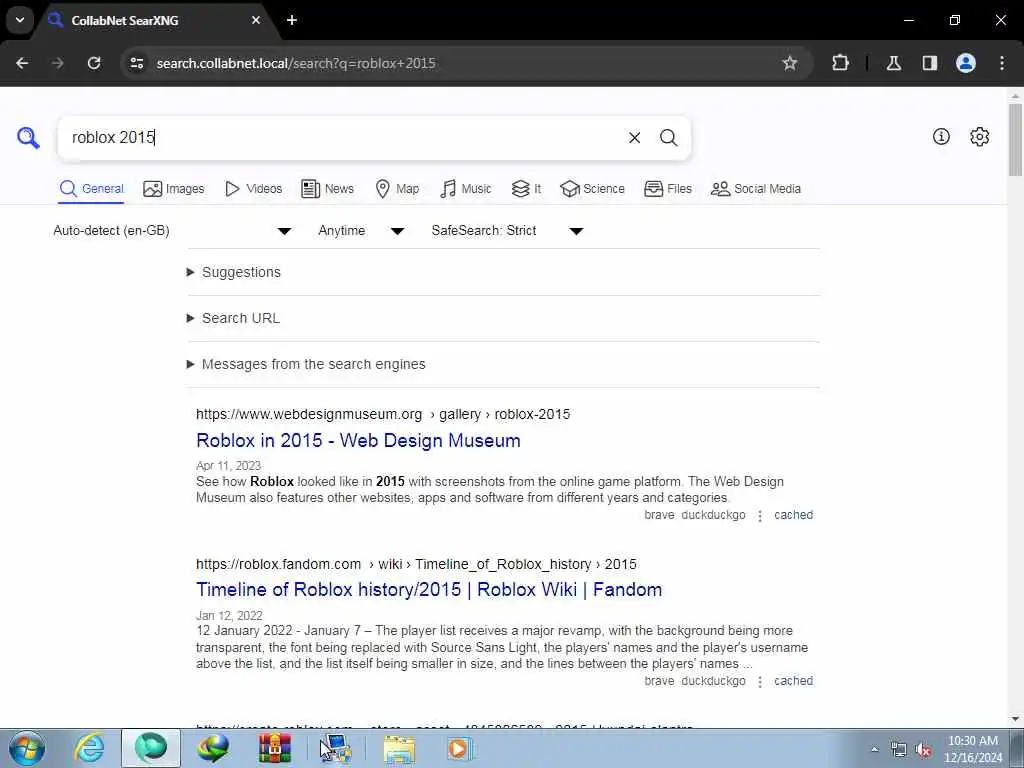This screenshot has width=1024, height=768.
Task: Open cached version of Roblox Wiki result
Action: 793,680
